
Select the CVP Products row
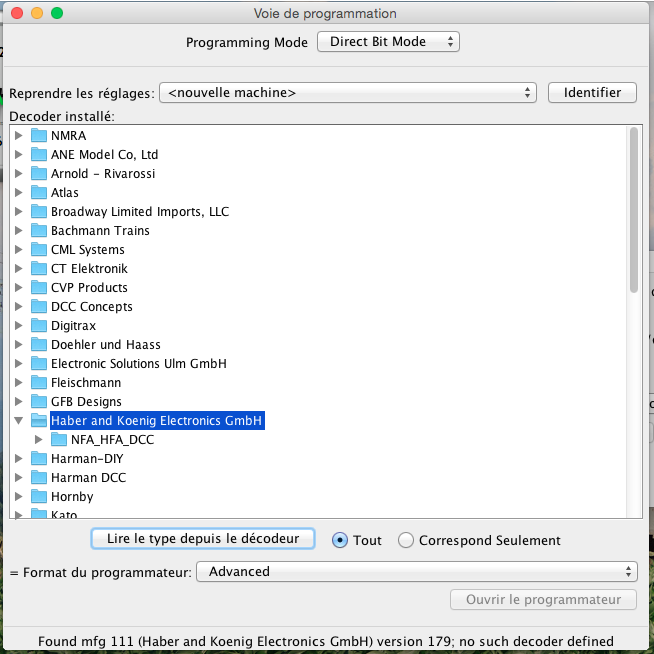(x=89, y=287)
